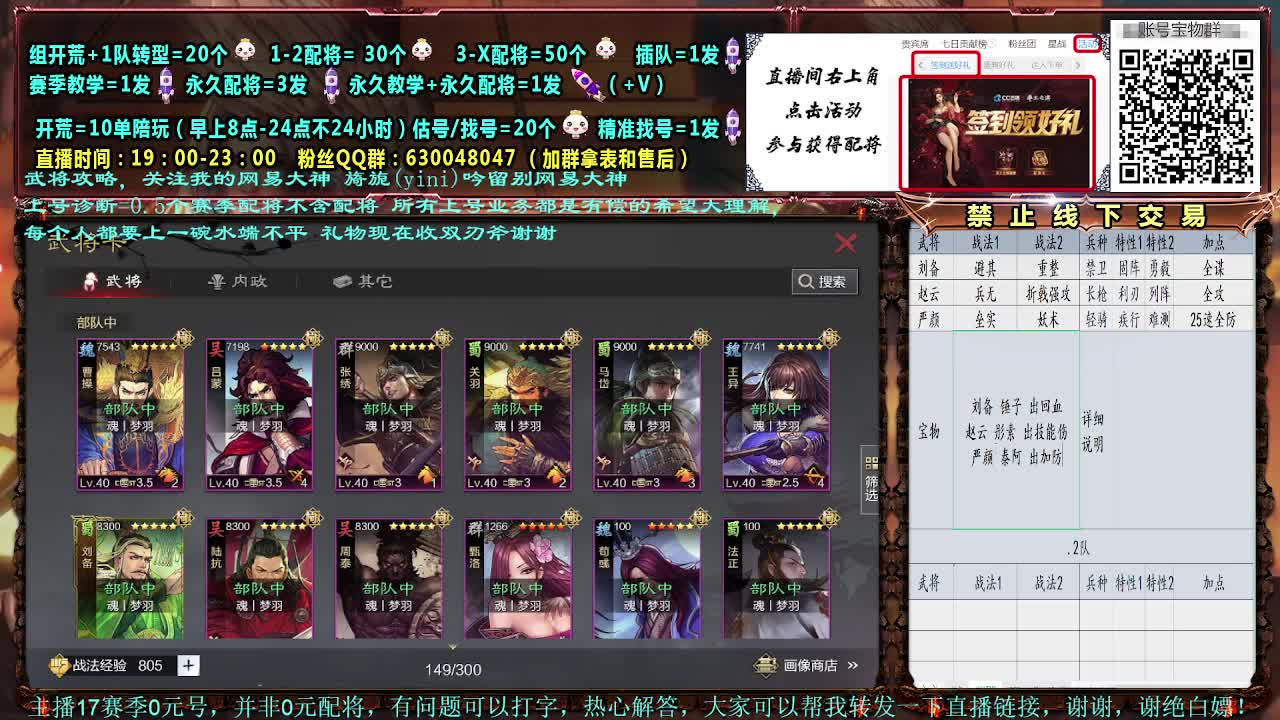Click the 战法经验 book icon
This screenshot has height=720, width=1280.
pos(60,665)
